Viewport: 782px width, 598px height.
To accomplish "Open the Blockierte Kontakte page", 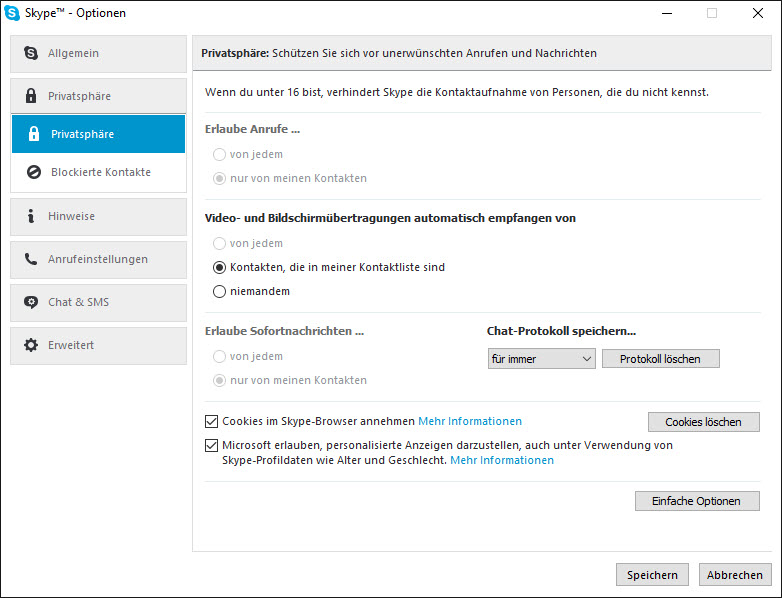I will click(x=98, y=172).
